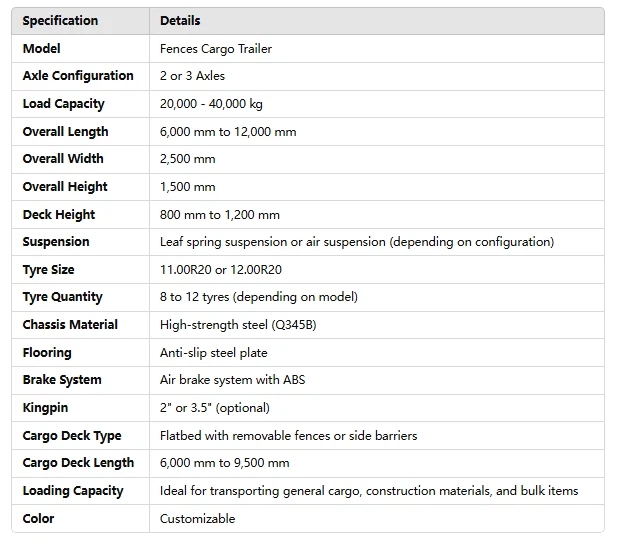Viewport: 619px width, 546px height.
Task: Select the Tyre Quantity label
Action: tap(62, 297)
